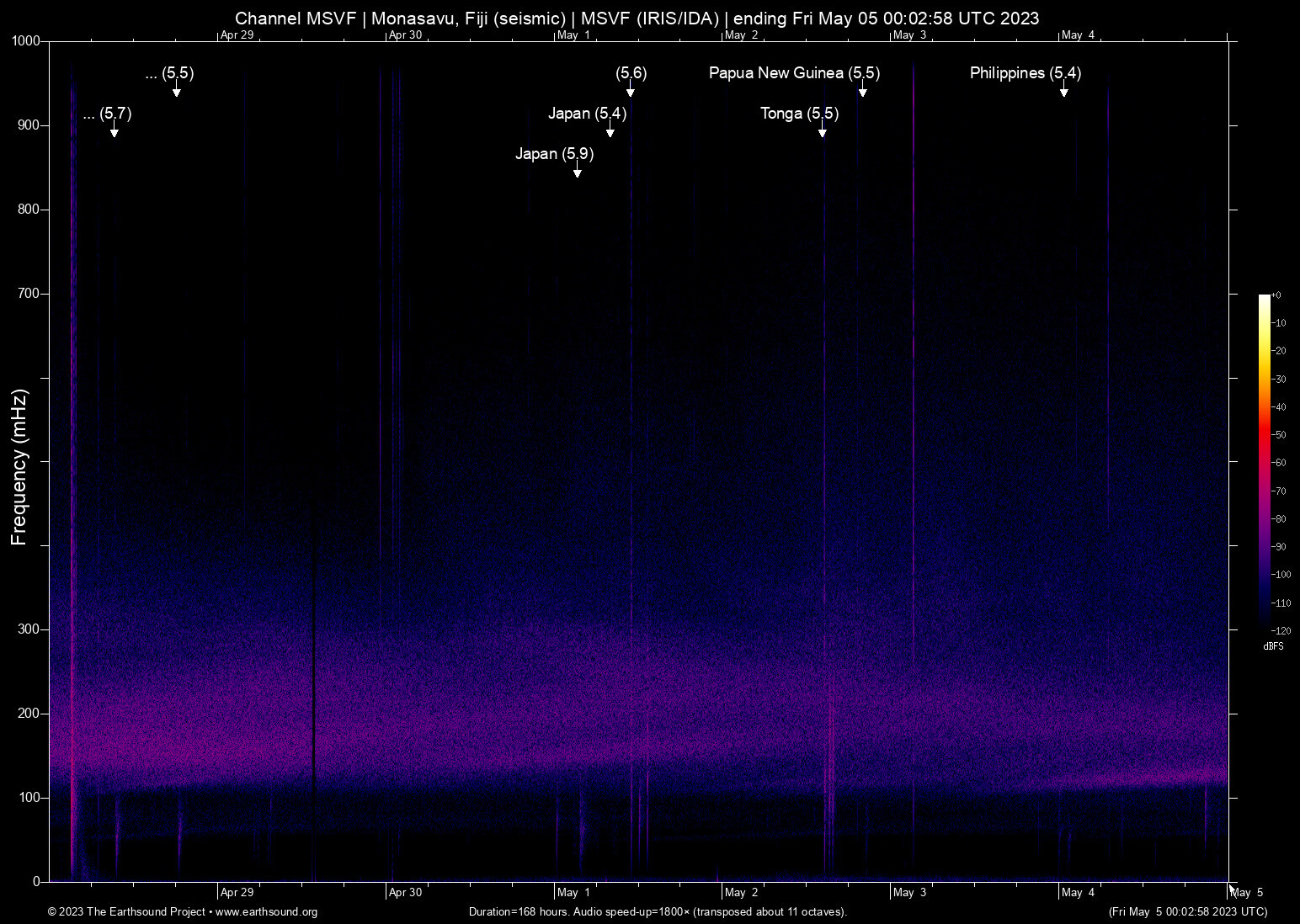Click the arrow under Papua New Guinea (5.5)

coord(862,91)
